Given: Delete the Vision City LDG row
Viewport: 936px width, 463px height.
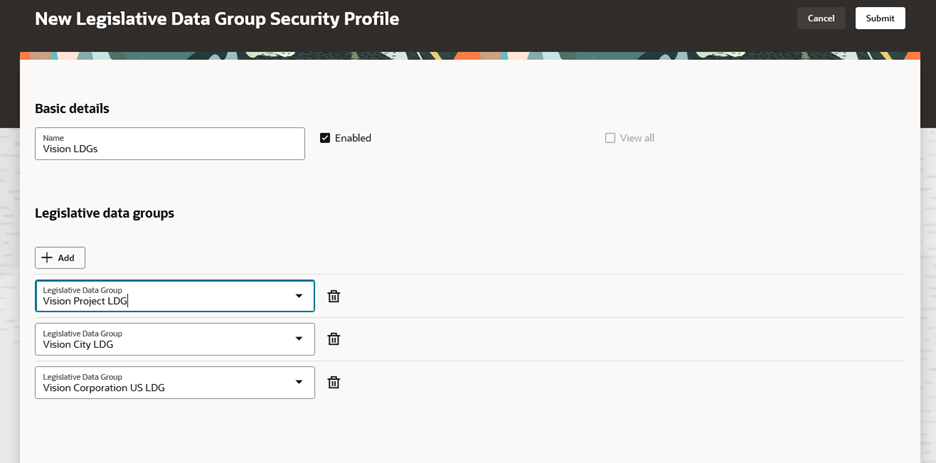Looking at the screenshot, I should point(334,339).
